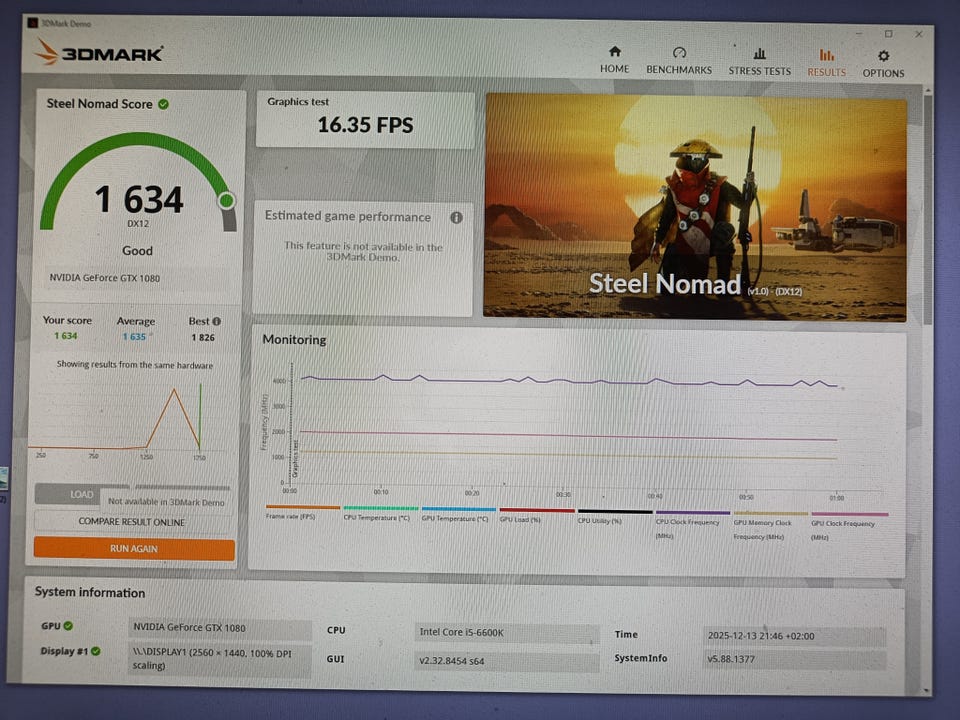This screenshot has height=720, width=960.
Task: Click the green check icon next to GPU
Action: pos(68,626)
